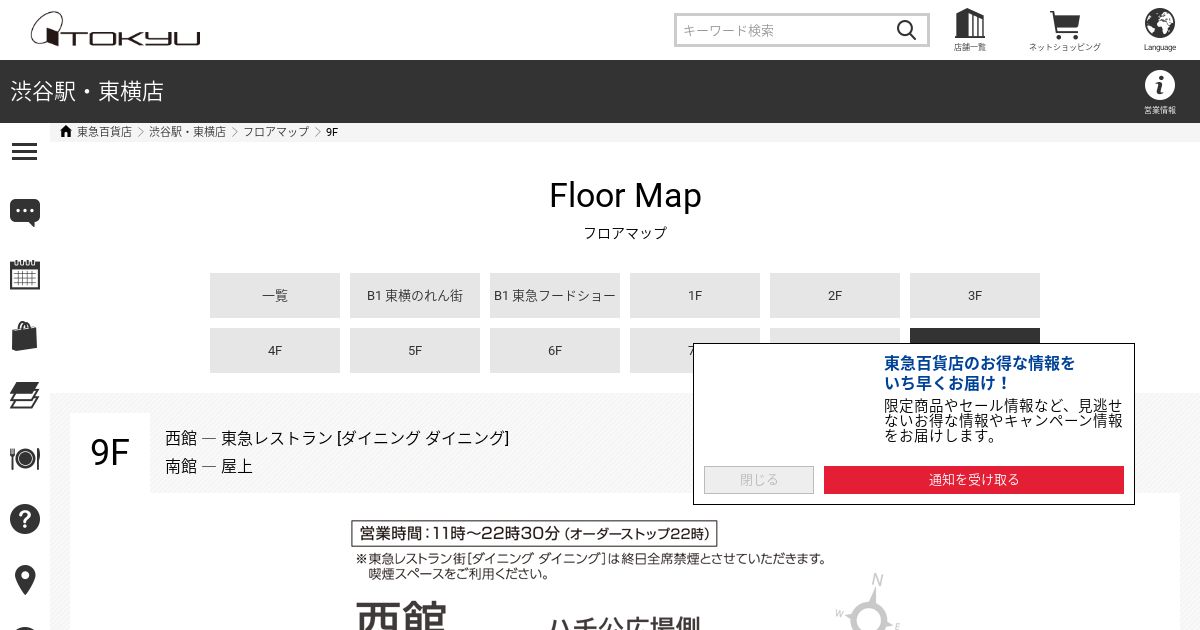The width and height of the screenshot is (1200, 630).
Task: Select the 1F floor tab
Action: point(695,295)
